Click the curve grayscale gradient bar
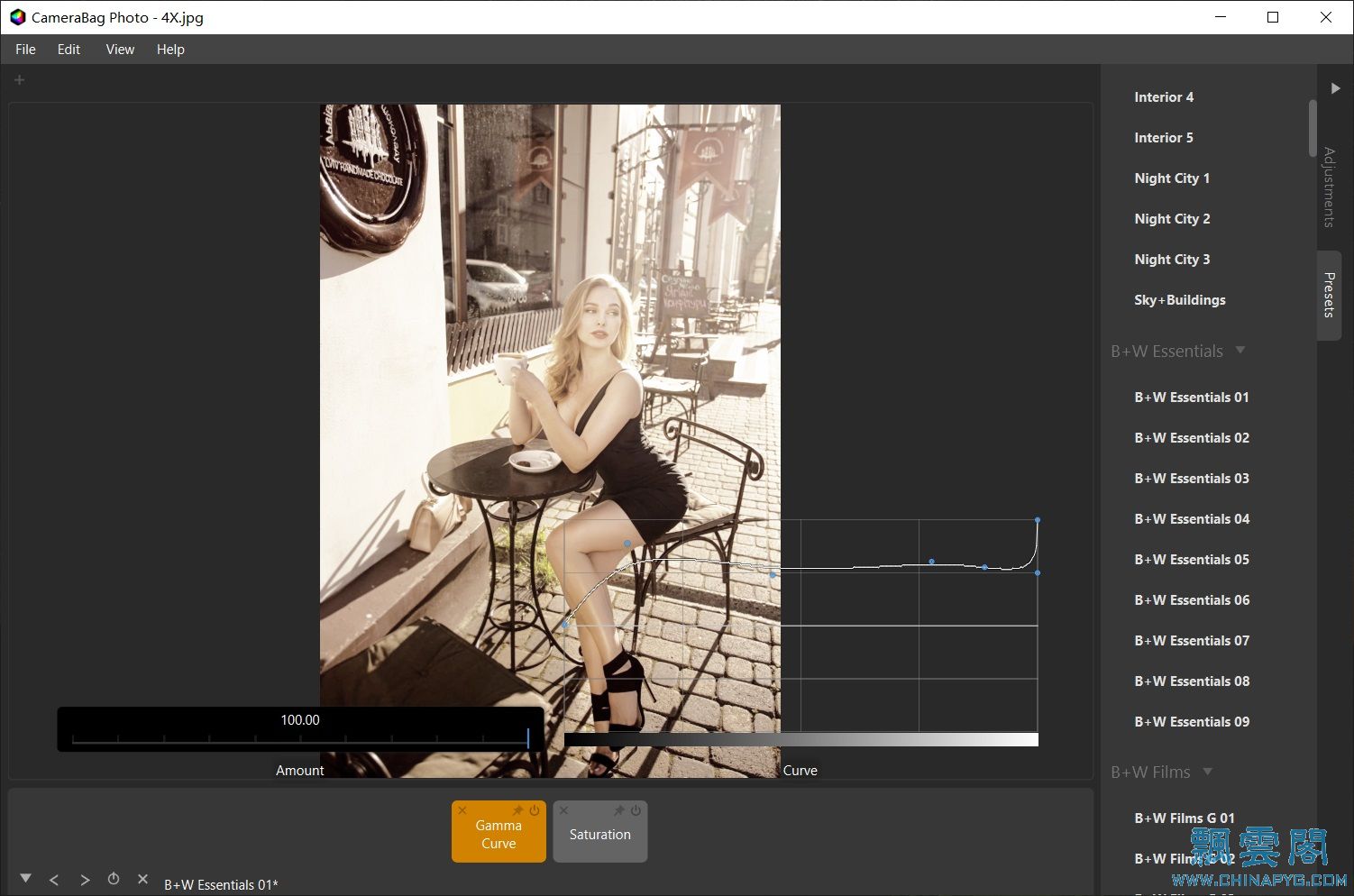Screen dimensions: 1354x896 [x=801, y=739]
